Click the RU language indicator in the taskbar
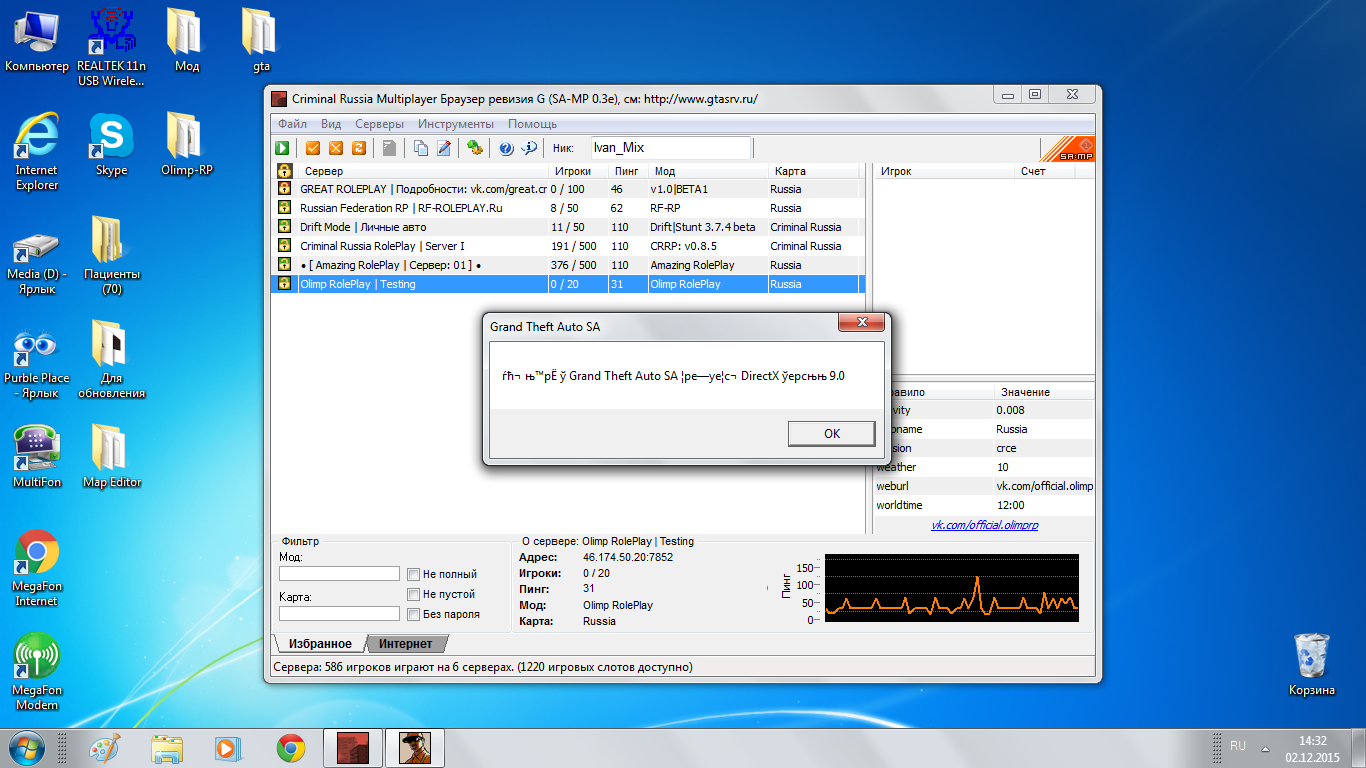The width and height of the screenshot is (1366, 768). pyautogui.click(x=1238, y=746)
